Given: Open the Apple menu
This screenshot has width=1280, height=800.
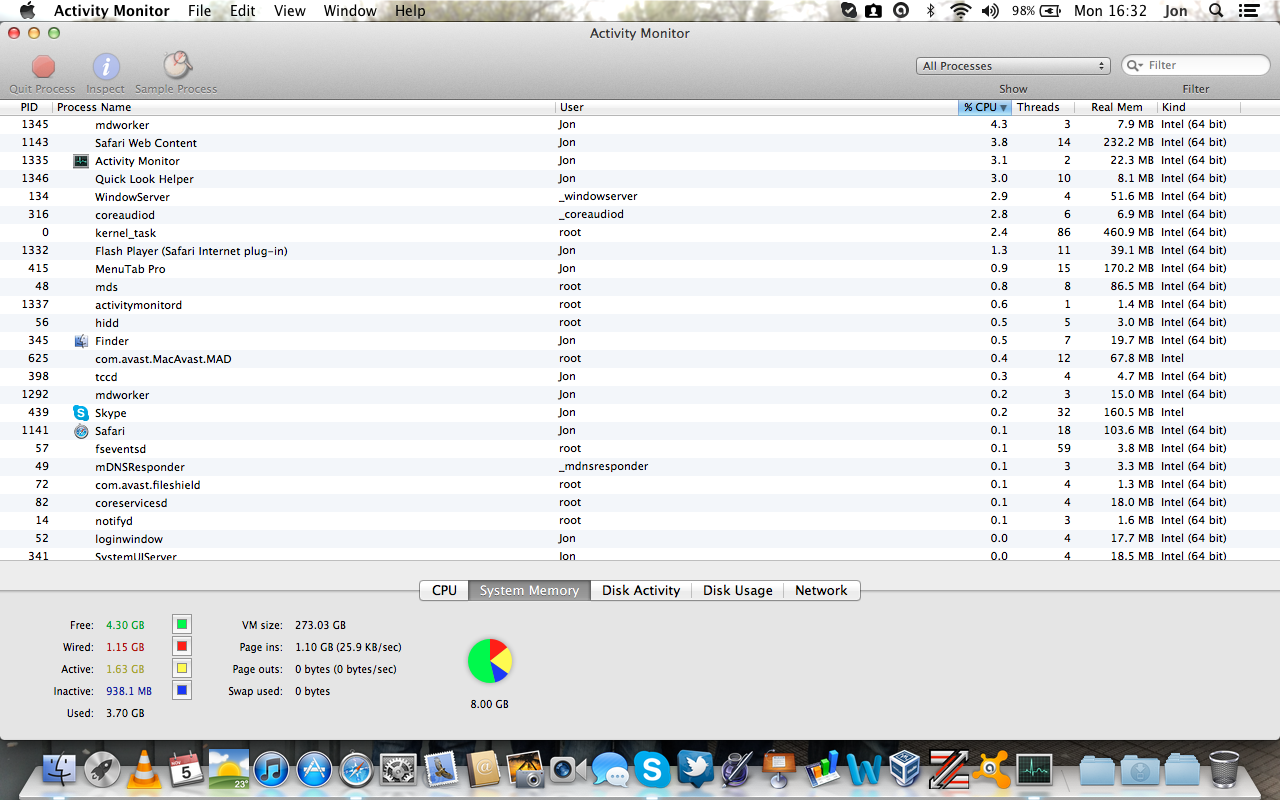Looking at the screenshot, I should (27, 11).
